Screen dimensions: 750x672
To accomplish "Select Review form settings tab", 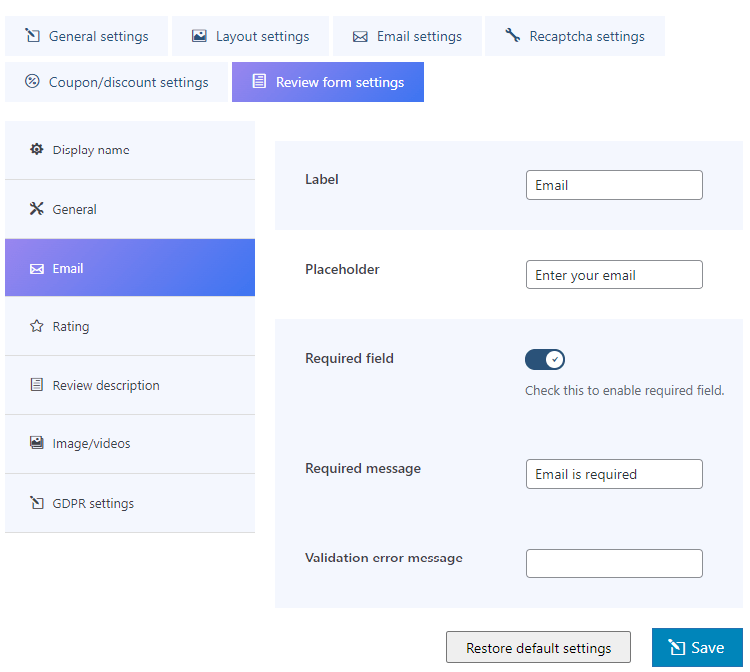I will point(328,82).
